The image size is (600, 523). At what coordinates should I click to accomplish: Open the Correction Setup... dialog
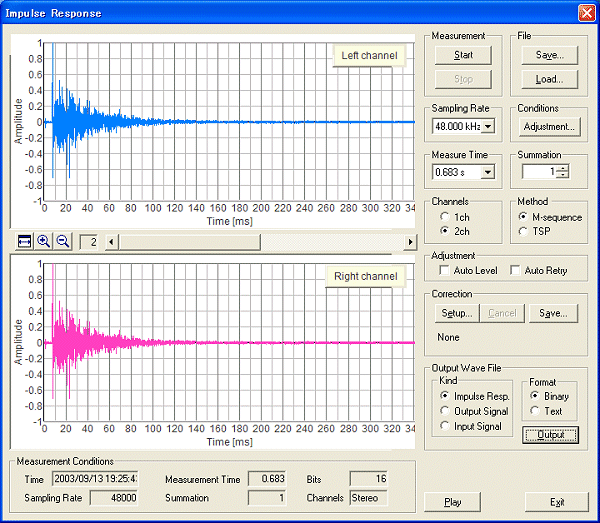point(457,313)
